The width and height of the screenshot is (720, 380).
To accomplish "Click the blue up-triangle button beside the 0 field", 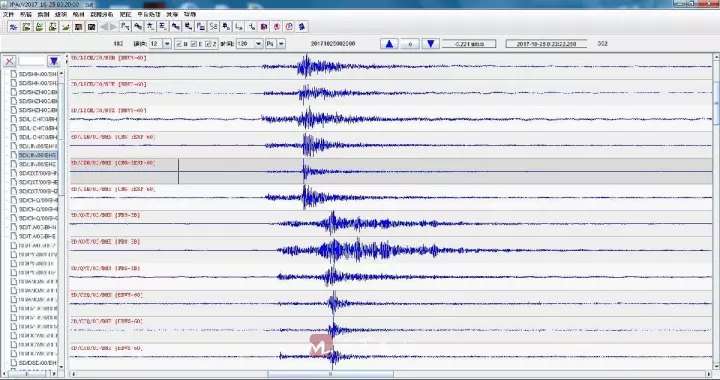I will point(389,44).
